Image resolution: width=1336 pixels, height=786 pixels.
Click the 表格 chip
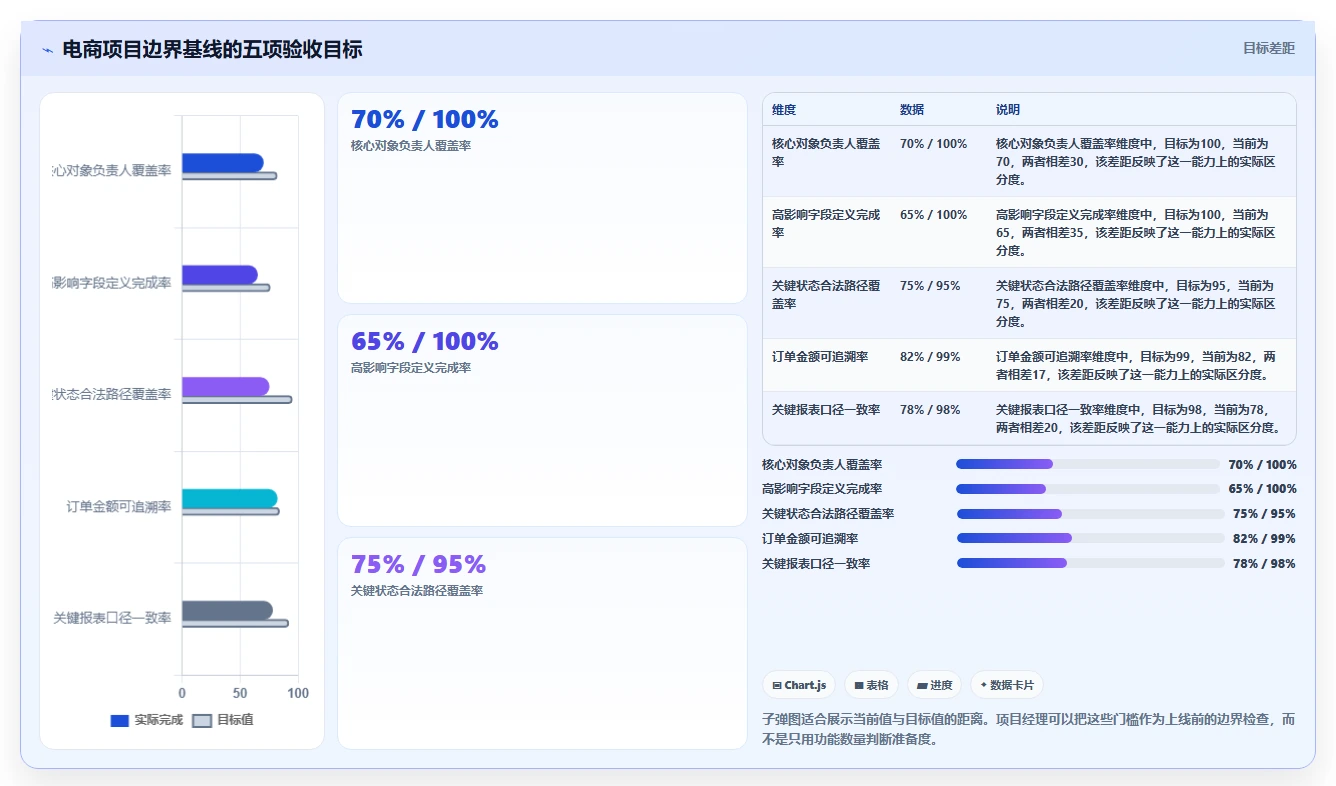[871, 685]
